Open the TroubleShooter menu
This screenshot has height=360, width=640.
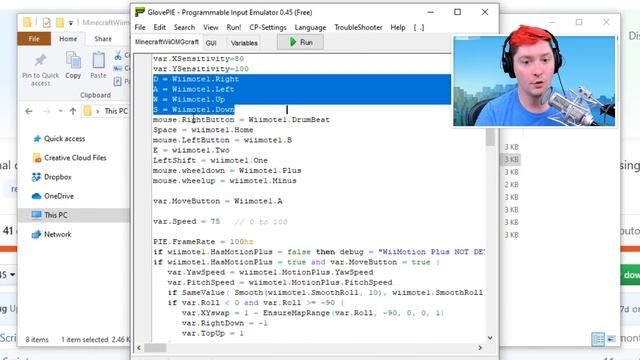(x=358, y=27)
